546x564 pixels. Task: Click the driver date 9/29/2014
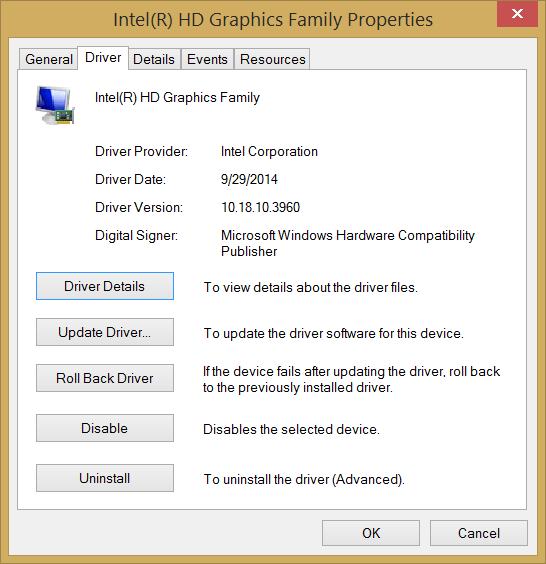[x=249, y=179]
